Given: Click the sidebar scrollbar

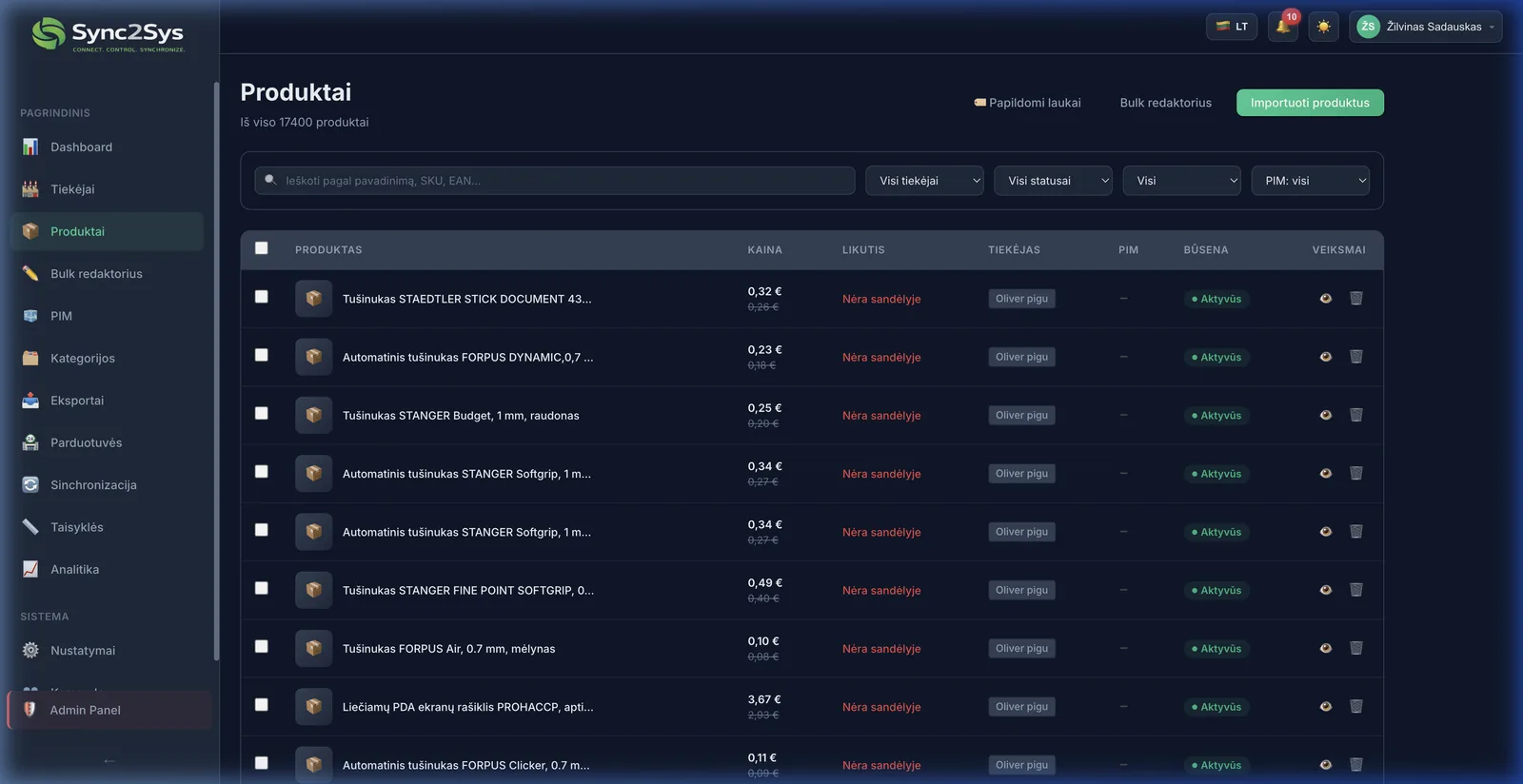Looking at the screenshot, I should pos(216,371).
